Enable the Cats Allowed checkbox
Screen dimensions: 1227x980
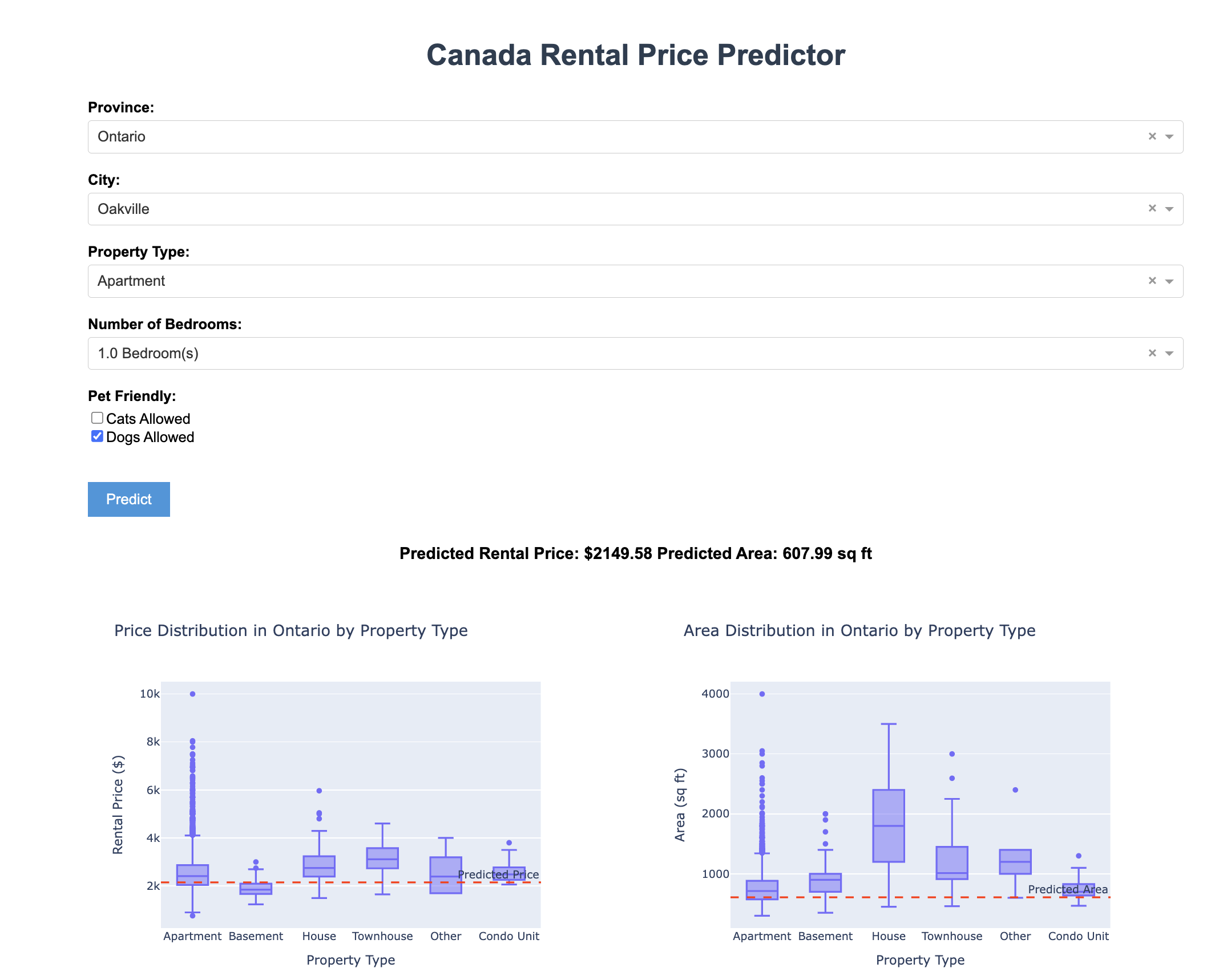click(x=96, y=418)
